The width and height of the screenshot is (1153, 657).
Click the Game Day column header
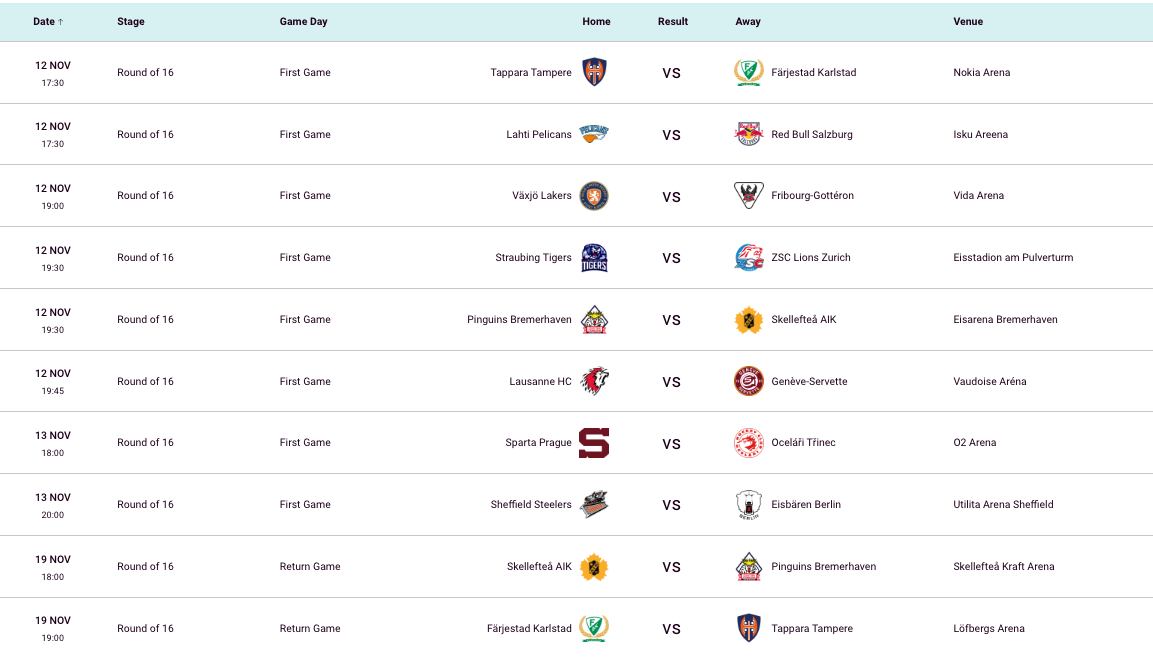pos(303,21)
